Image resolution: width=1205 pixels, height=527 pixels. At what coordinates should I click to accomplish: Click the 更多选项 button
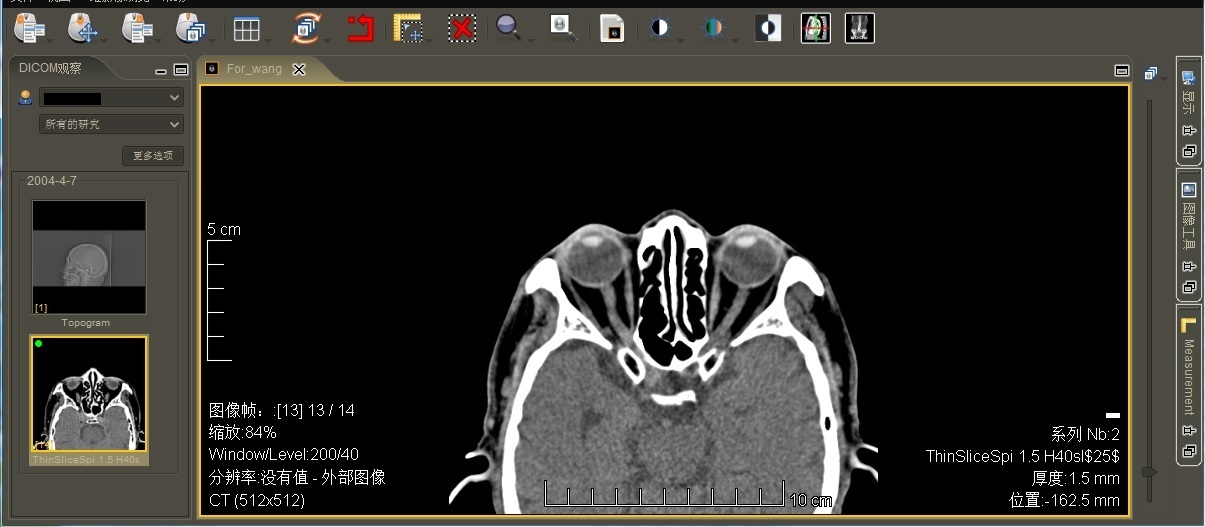pos(153,156)
